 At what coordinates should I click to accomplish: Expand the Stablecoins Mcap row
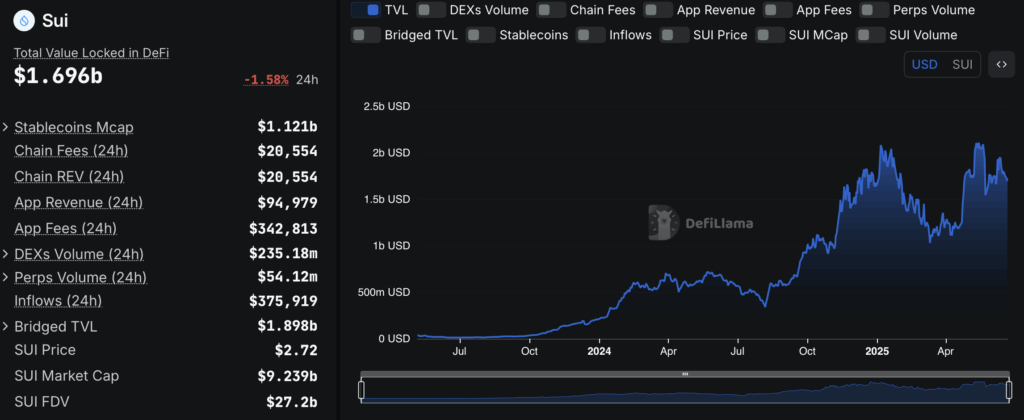point(6,127)
